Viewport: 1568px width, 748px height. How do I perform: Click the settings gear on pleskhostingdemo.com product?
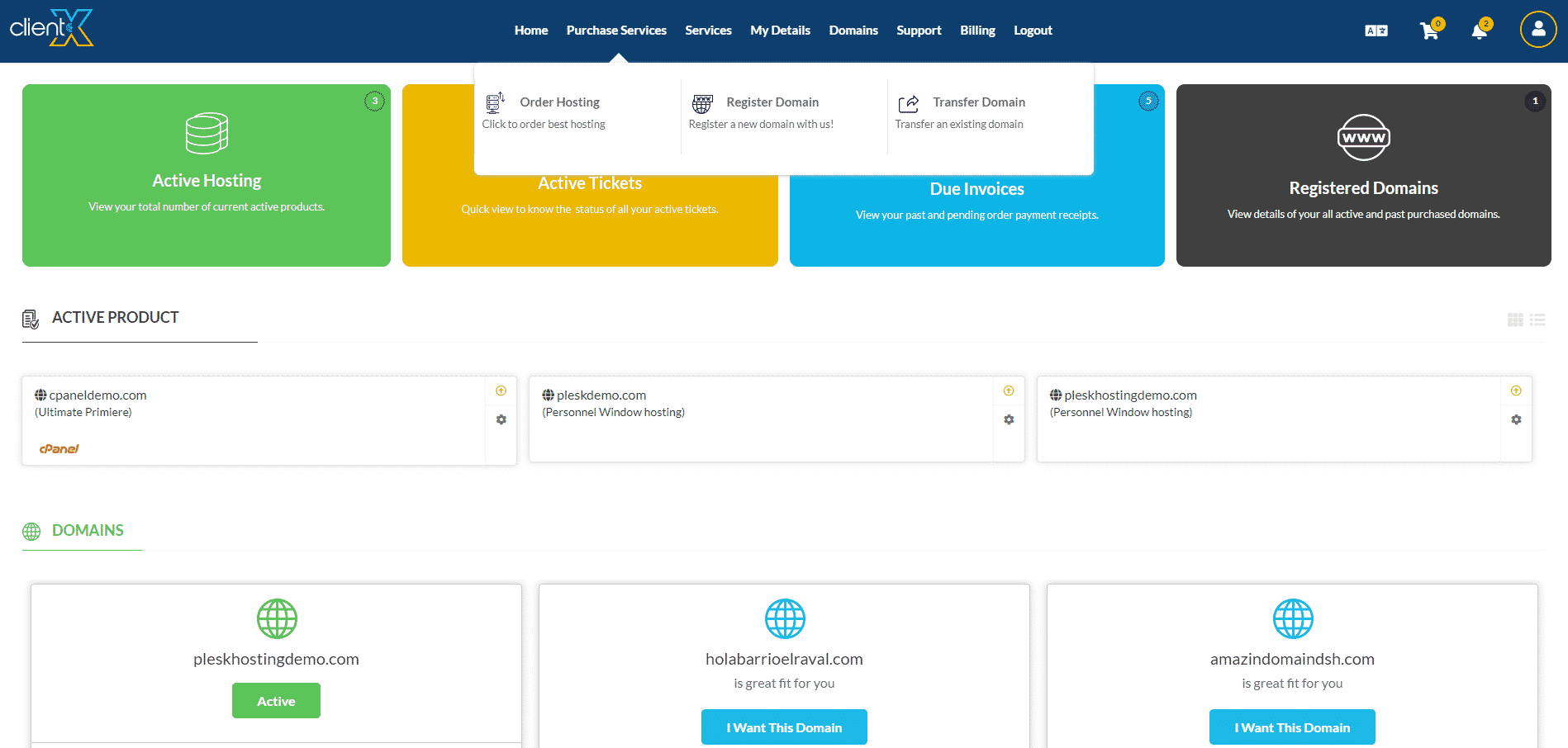point(1516,419)
